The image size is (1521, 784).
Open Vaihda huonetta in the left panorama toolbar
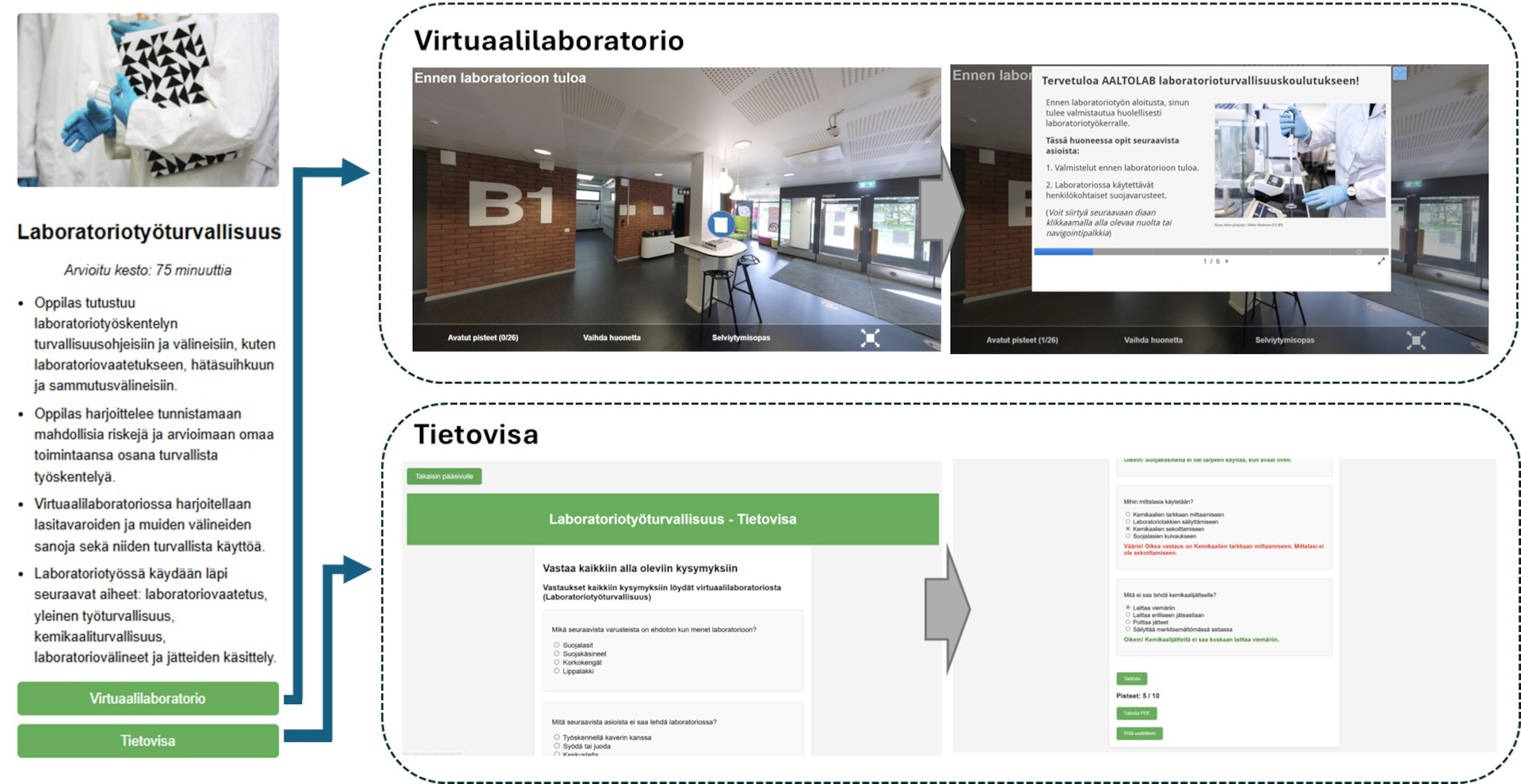click(612, 338)
